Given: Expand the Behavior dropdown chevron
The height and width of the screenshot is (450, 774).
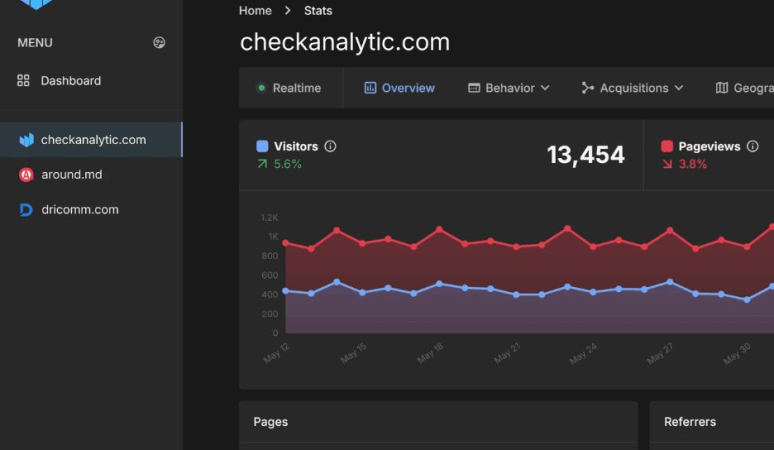Looking at the screenshot, I should click(545, 88).
